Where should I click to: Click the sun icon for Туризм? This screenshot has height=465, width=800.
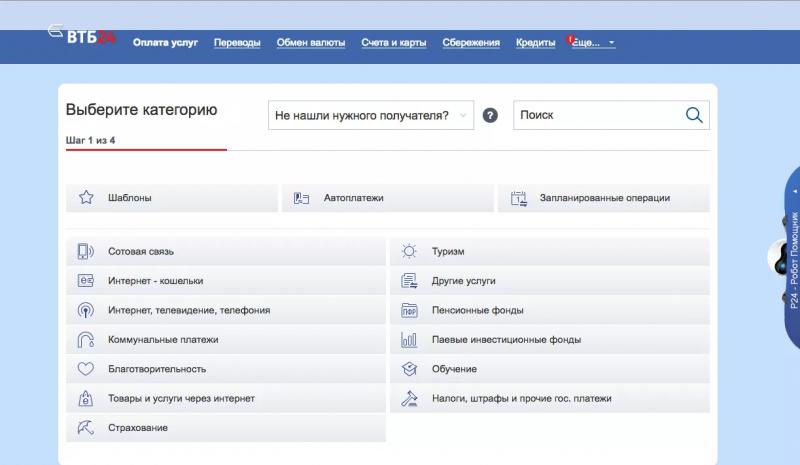(x=409, y=251)
